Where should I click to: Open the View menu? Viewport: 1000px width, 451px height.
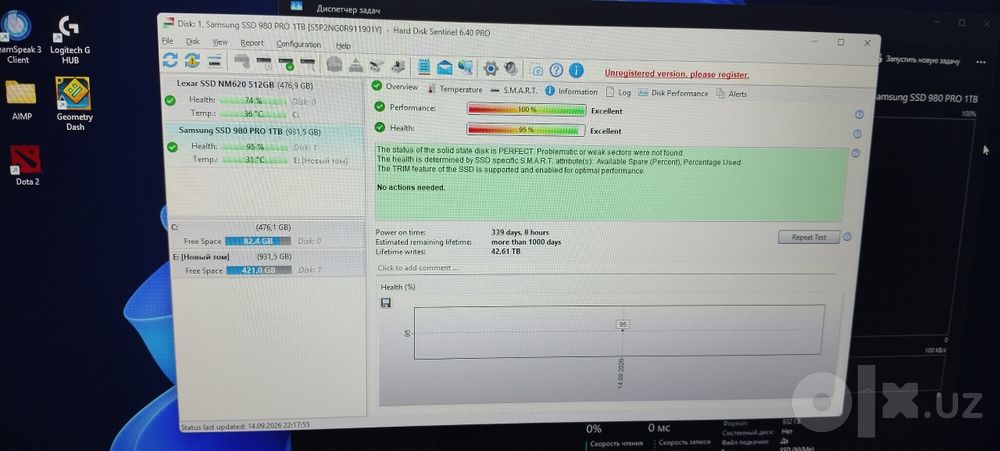(x=220, y=42)
